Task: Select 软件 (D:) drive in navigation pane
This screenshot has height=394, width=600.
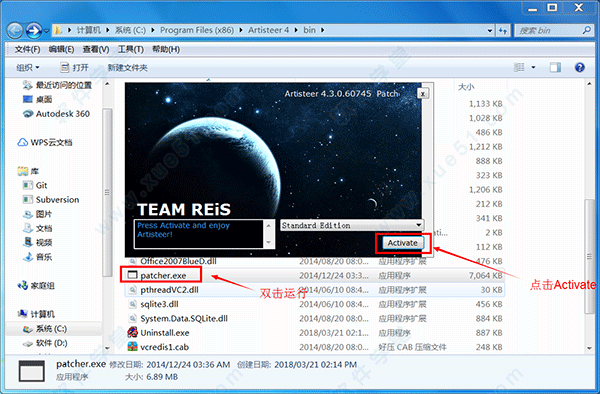Action: click(x=45, y=343)
